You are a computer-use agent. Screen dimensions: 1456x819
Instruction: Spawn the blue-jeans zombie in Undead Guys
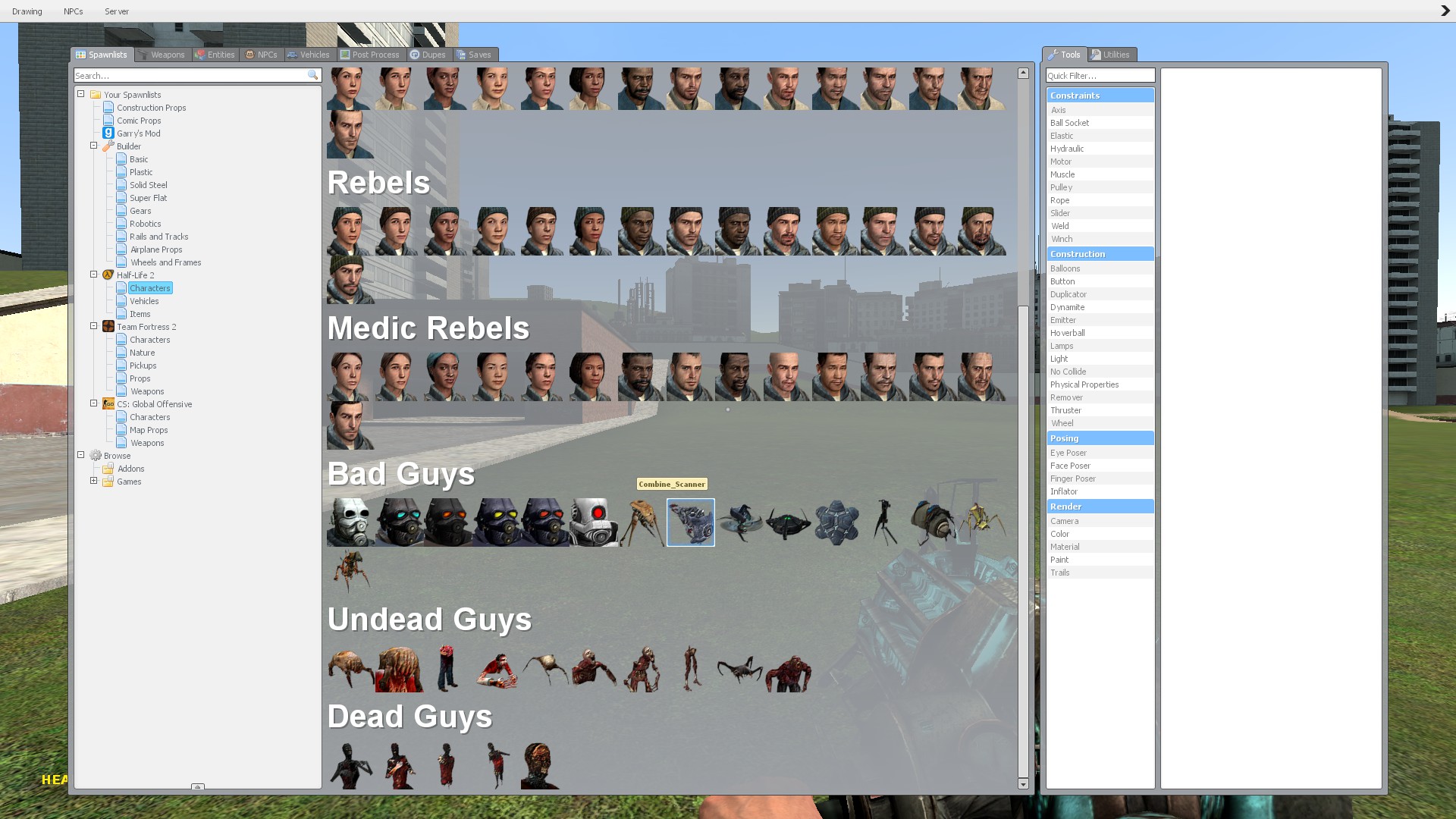pos(448,668)
